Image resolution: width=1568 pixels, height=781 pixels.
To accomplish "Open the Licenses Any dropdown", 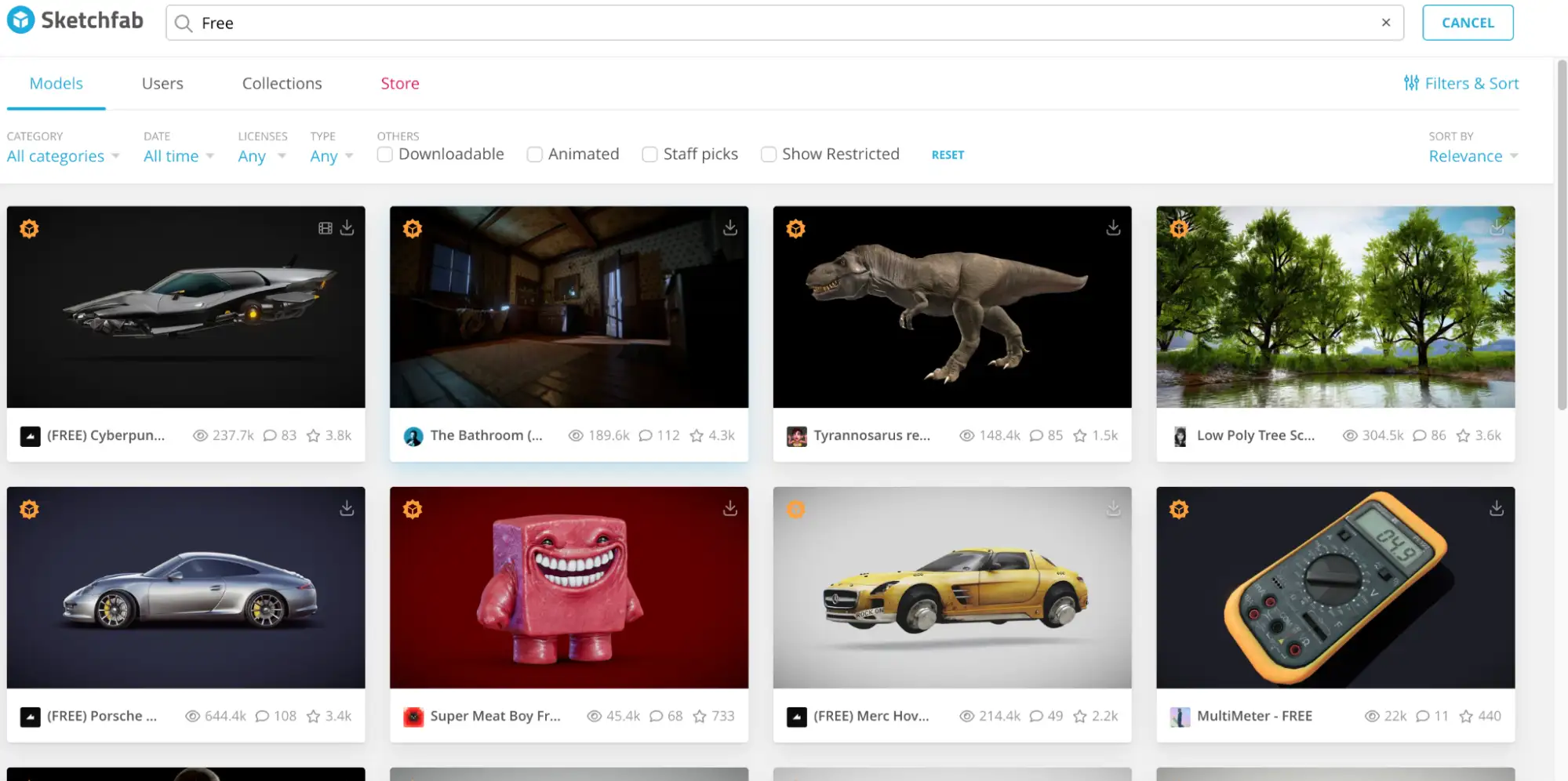I will (261, 156).
